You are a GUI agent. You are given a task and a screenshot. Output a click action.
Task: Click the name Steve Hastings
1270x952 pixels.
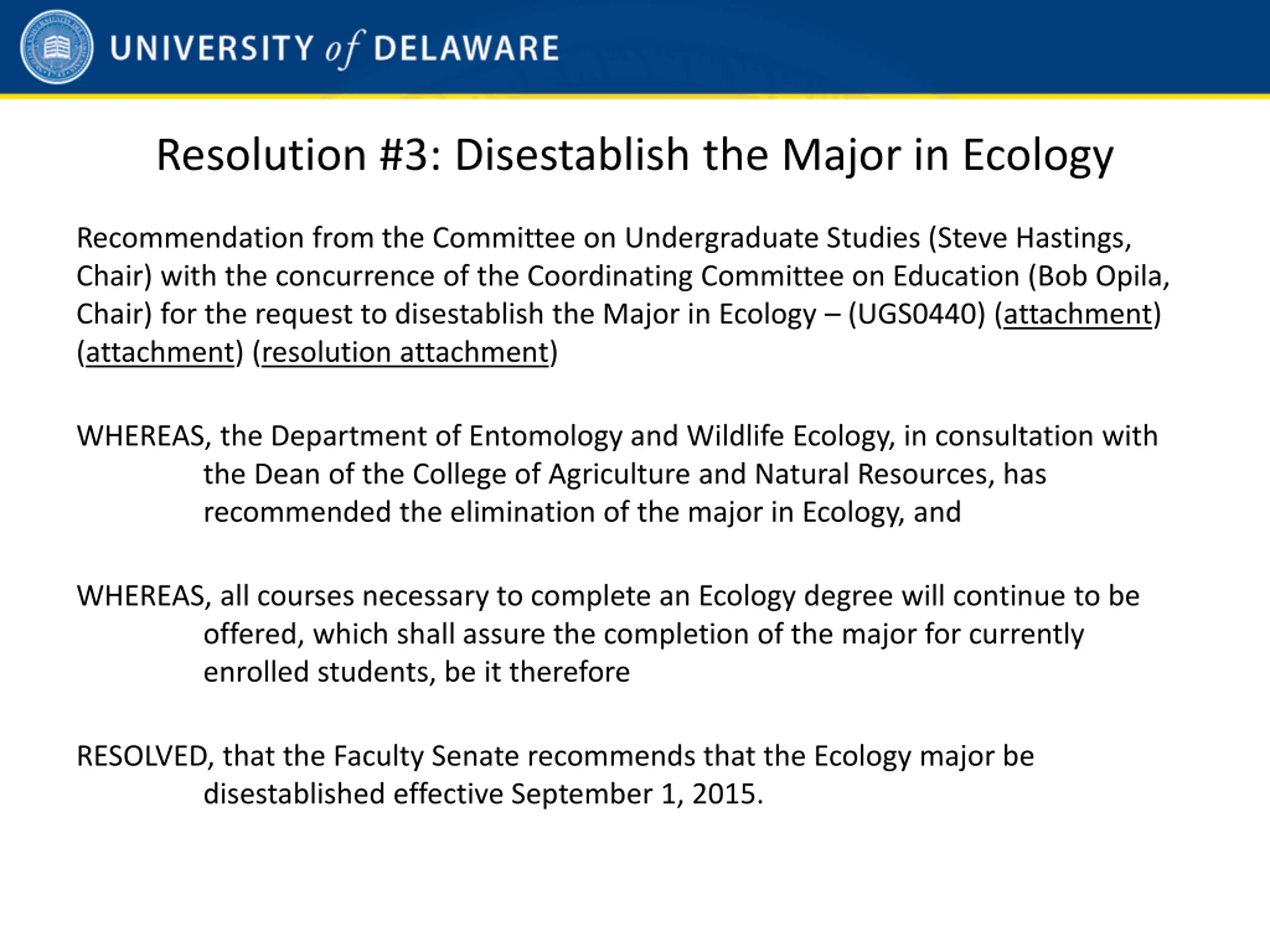1029,238
